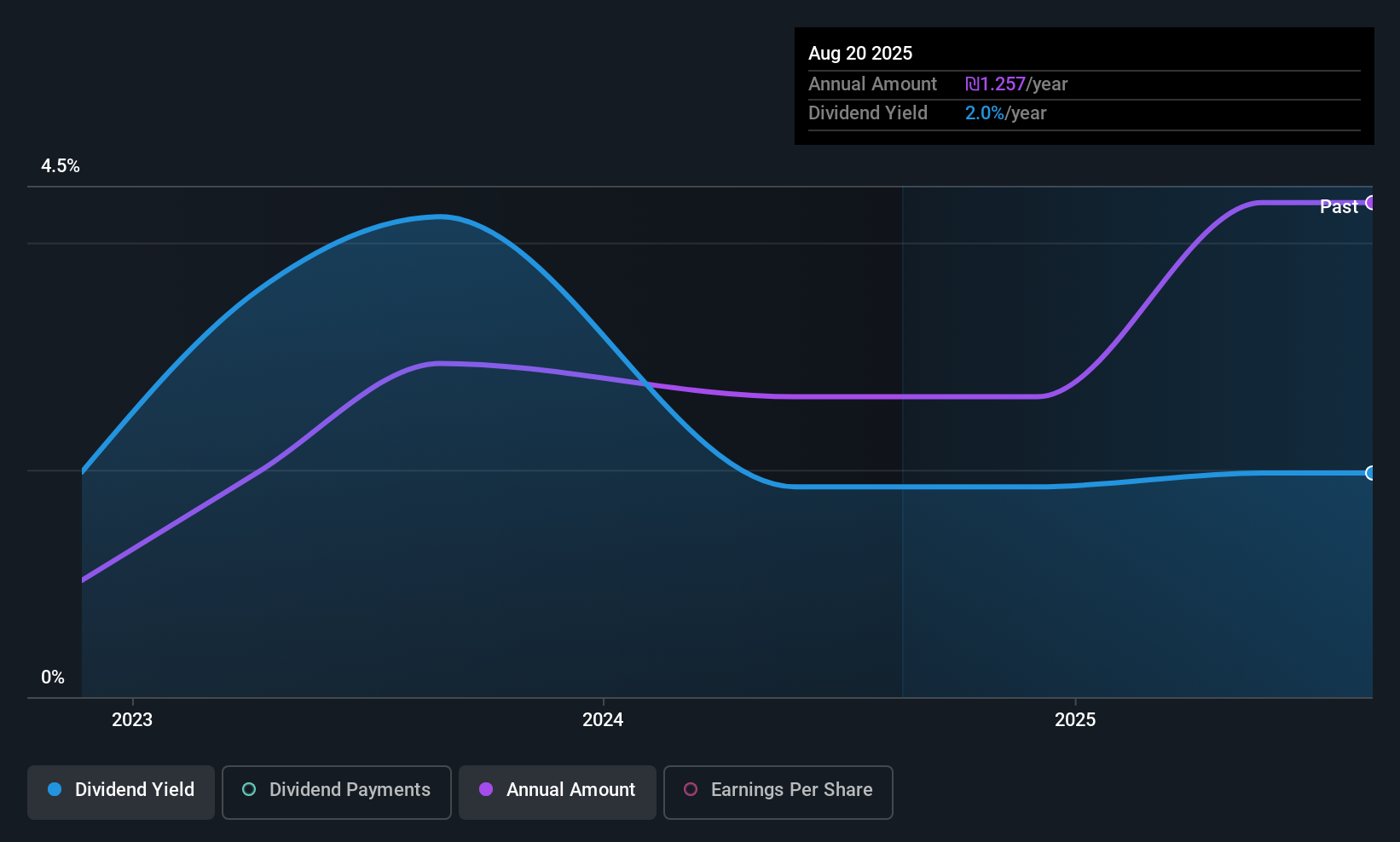The image size is (1400, 842).
Task: Click the 2023 axis label
Action: pos(132,720)
